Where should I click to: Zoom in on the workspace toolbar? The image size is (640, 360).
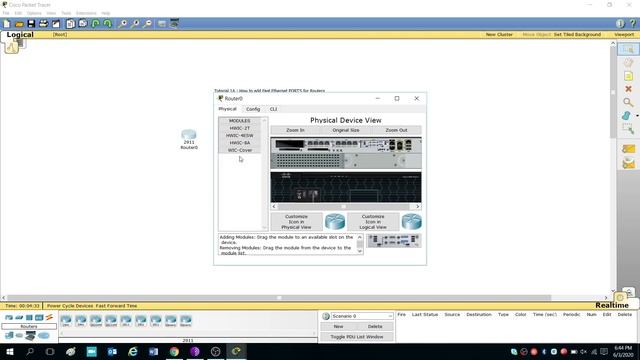pos(122,24)
